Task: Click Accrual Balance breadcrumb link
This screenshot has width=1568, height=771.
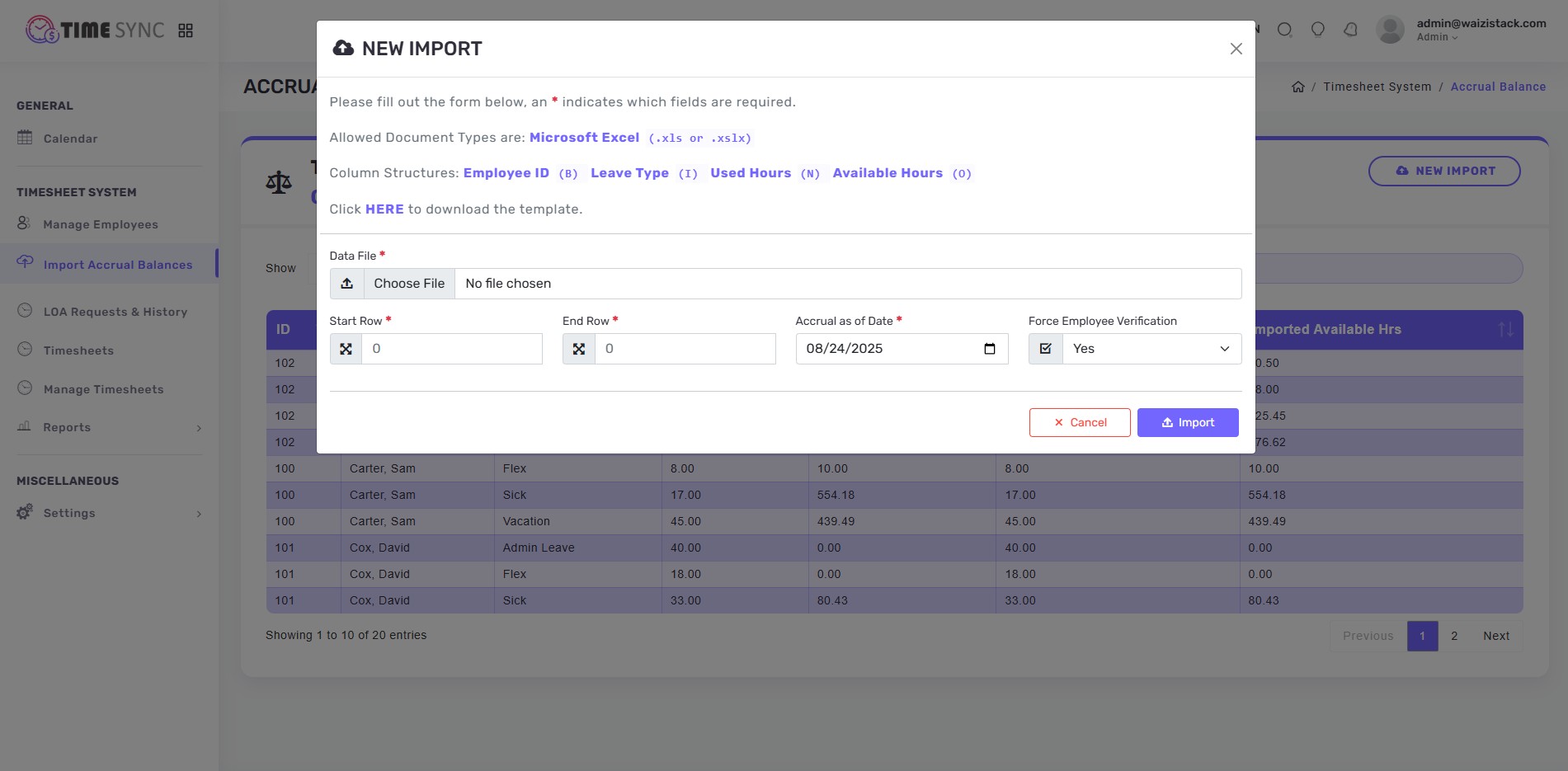Action: 1498,87
